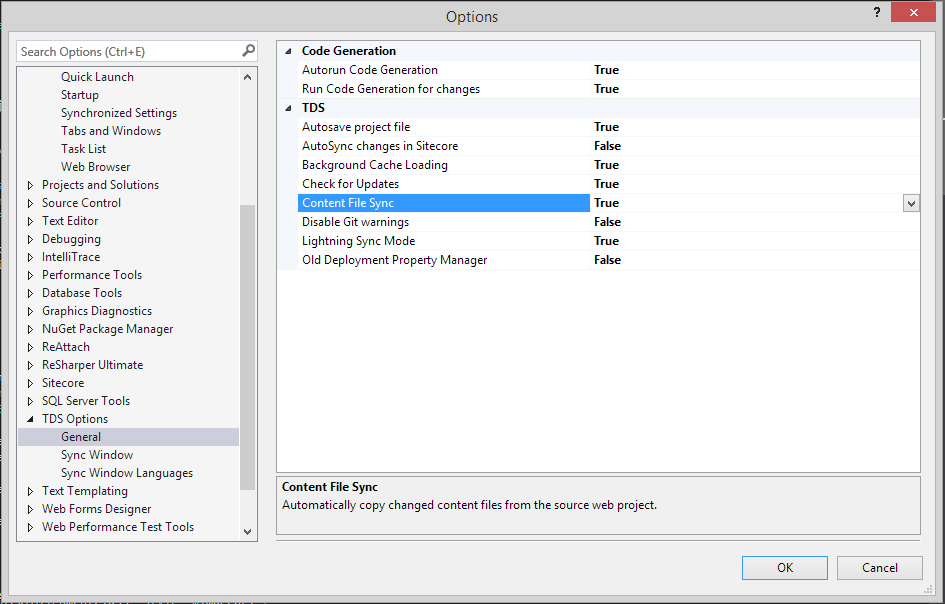This screenshot has height=604, width=945.
Task: Expand the Debugging category
Action: point(30,238)
